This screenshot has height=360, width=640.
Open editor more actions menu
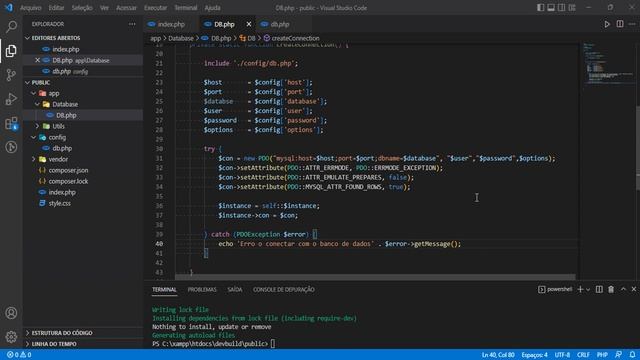632,24
